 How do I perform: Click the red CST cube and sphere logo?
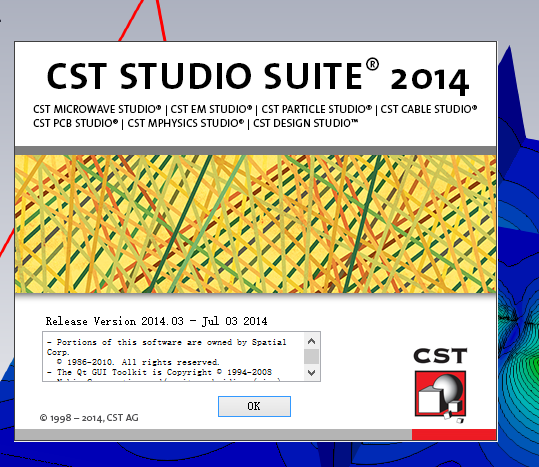point(440,396)
